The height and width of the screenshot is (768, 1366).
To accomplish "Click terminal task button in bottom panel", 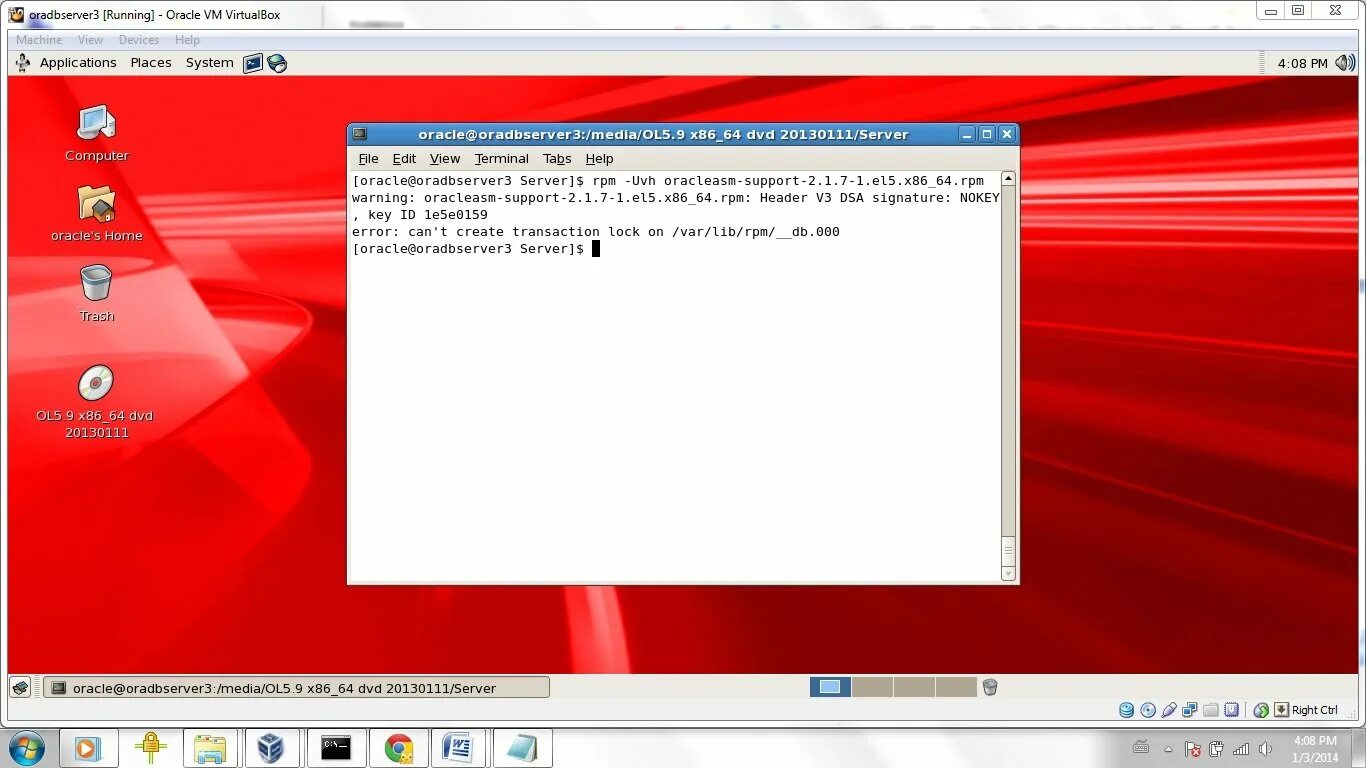I will [x=297, y=687].
